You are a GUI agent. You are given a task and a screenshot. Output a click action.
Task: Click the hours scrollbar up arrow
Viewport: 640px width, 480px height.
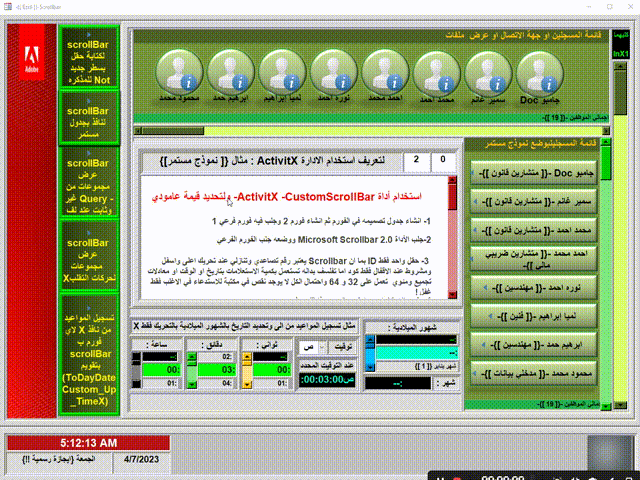(136, 357)
